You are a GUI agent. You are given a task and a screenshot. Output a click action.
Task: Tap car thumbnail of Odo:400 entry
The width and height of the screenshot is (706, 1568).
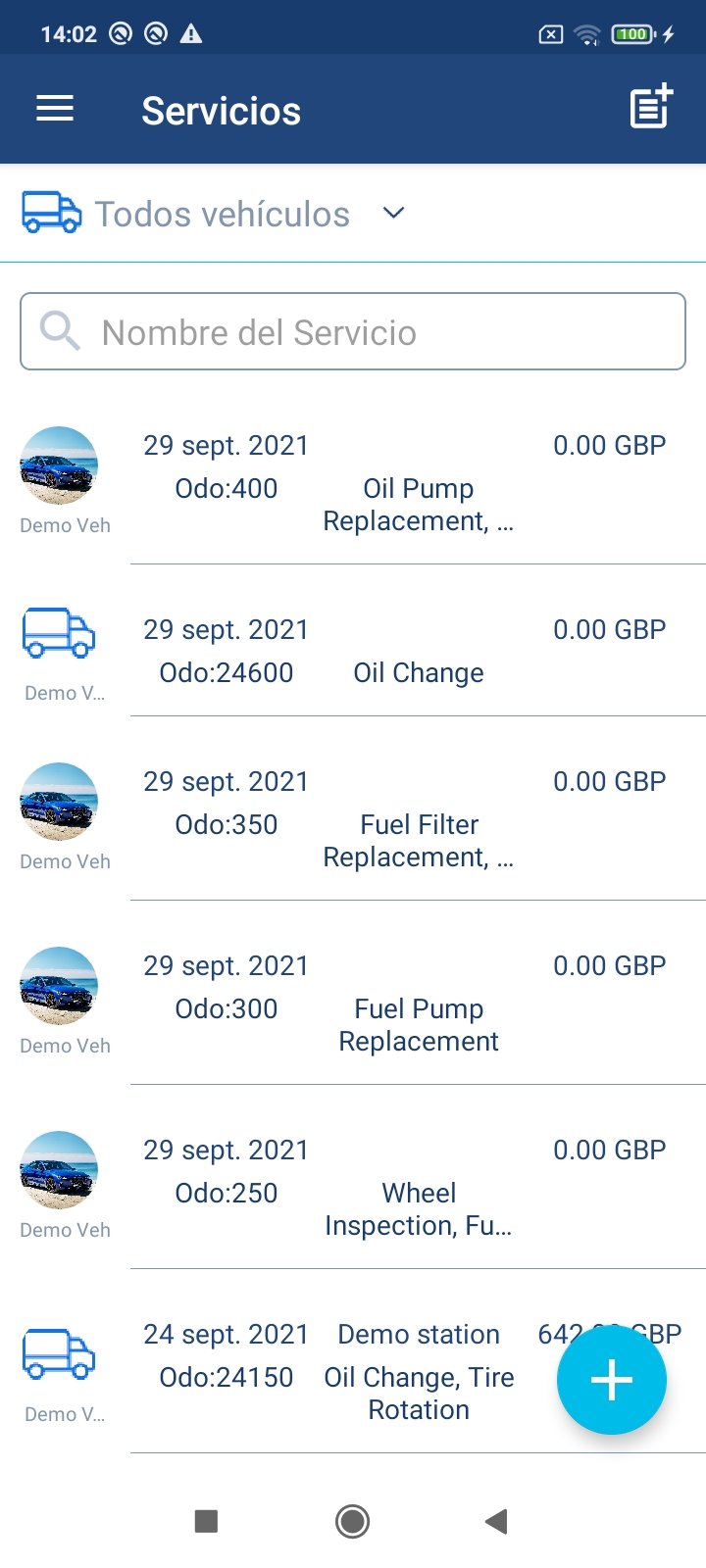tap(59, 465)
